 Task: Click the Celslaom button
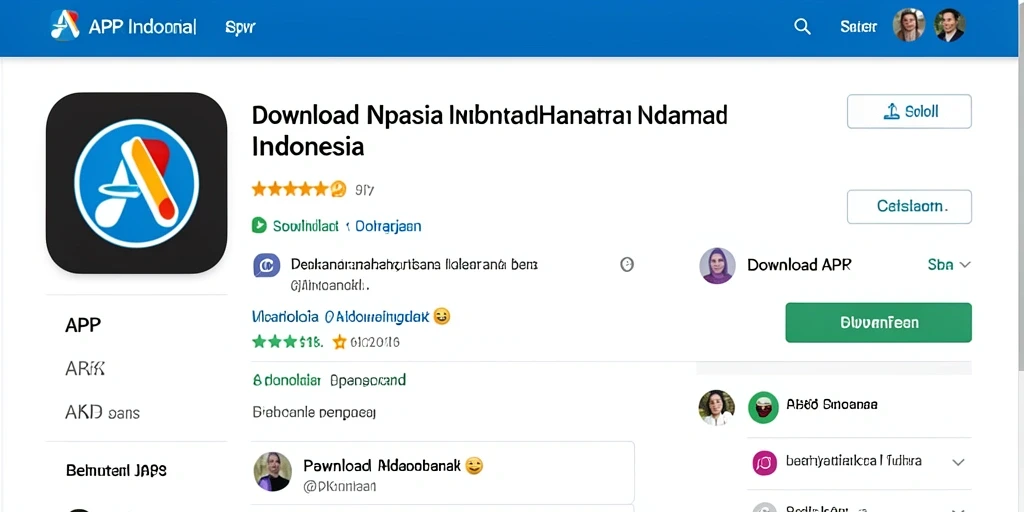(909, 207)
